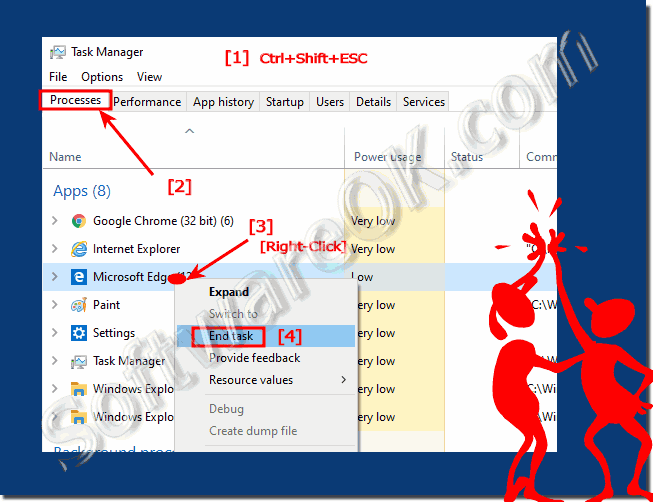Sort by the Power usage column header
The image size is (653, 502).
(x=387, y=157)
